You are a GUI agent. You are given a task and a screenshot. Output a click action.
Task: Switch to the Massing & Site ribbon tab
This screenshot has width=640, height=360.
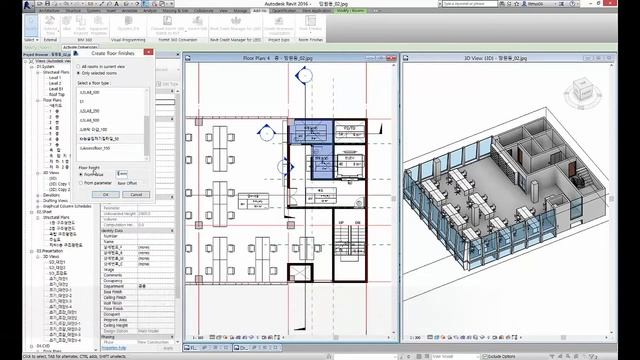tap(176, 11)
